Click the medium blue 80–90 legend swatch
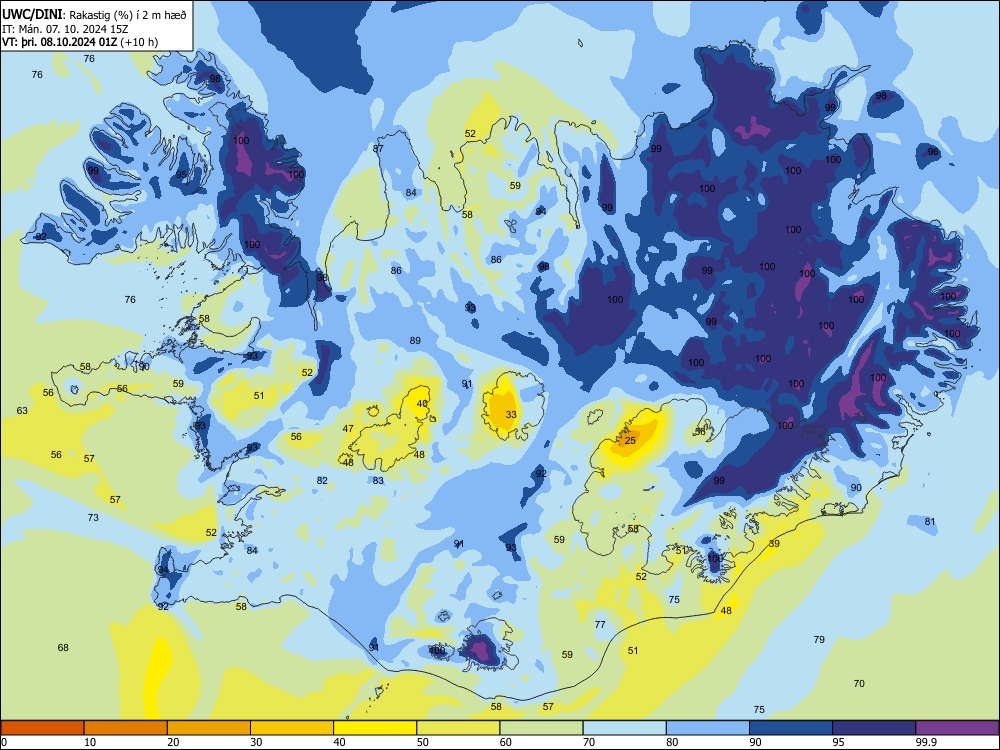This screenshot has height=750, width=1000. tap(708, 728)
